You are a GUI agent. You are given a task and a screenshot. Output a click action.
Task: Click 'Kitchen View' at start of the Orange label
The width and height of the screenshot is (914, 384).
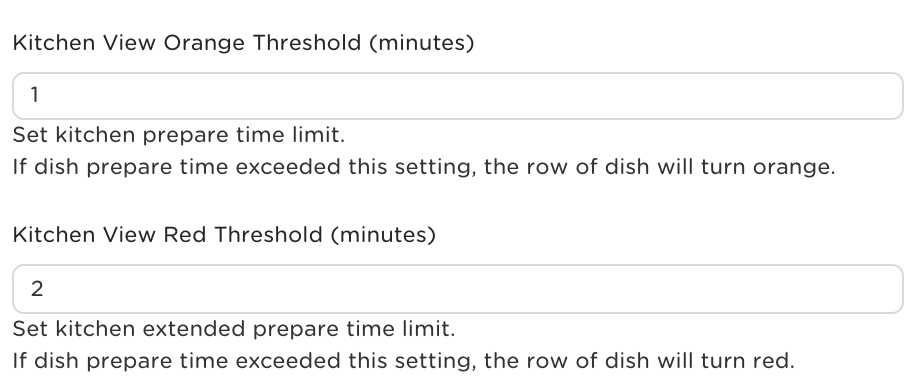tap(85, 43)
